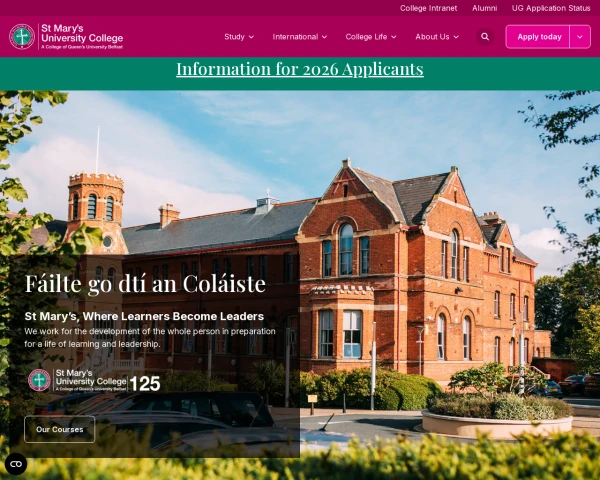This screenshot has width=600, height=480.
Task: Expand the International menu
Action: tap(300, 37)
